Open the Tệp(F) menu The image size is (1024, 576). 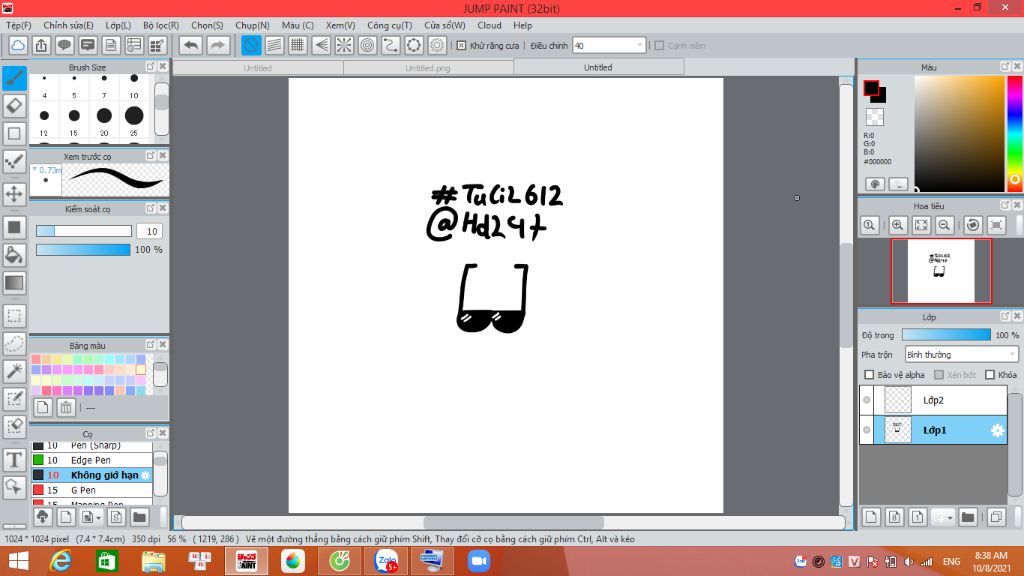click(x=19, y=25)
